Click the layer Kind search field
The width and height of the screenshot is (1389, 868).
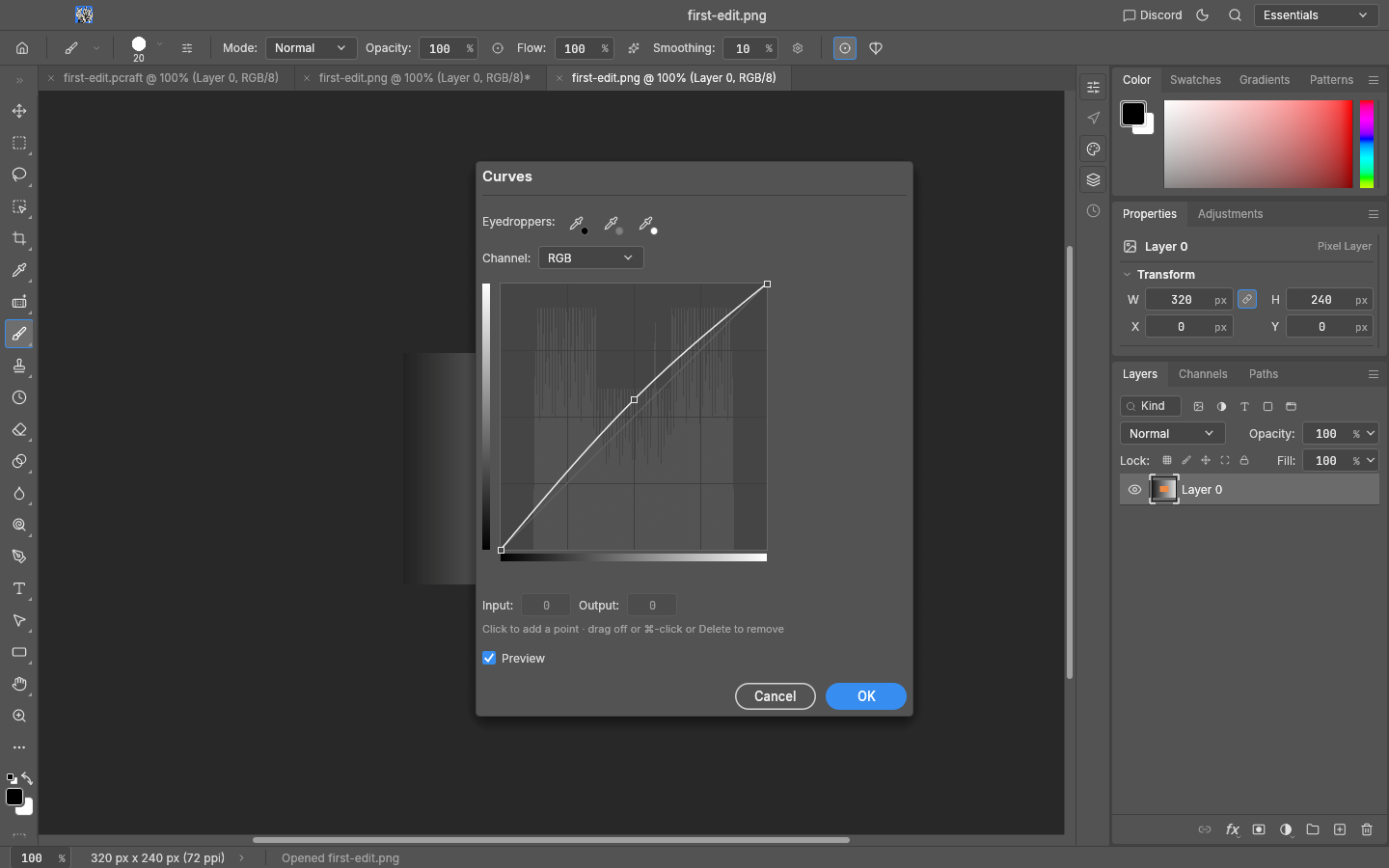1151,406
